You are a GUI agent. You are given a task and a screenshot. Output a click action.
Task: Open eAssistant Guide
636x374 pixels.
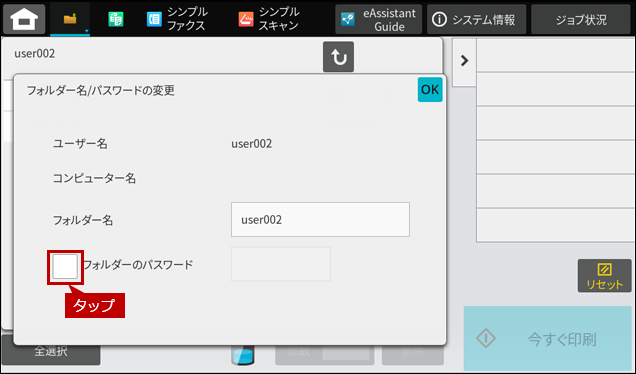(378, 19)
